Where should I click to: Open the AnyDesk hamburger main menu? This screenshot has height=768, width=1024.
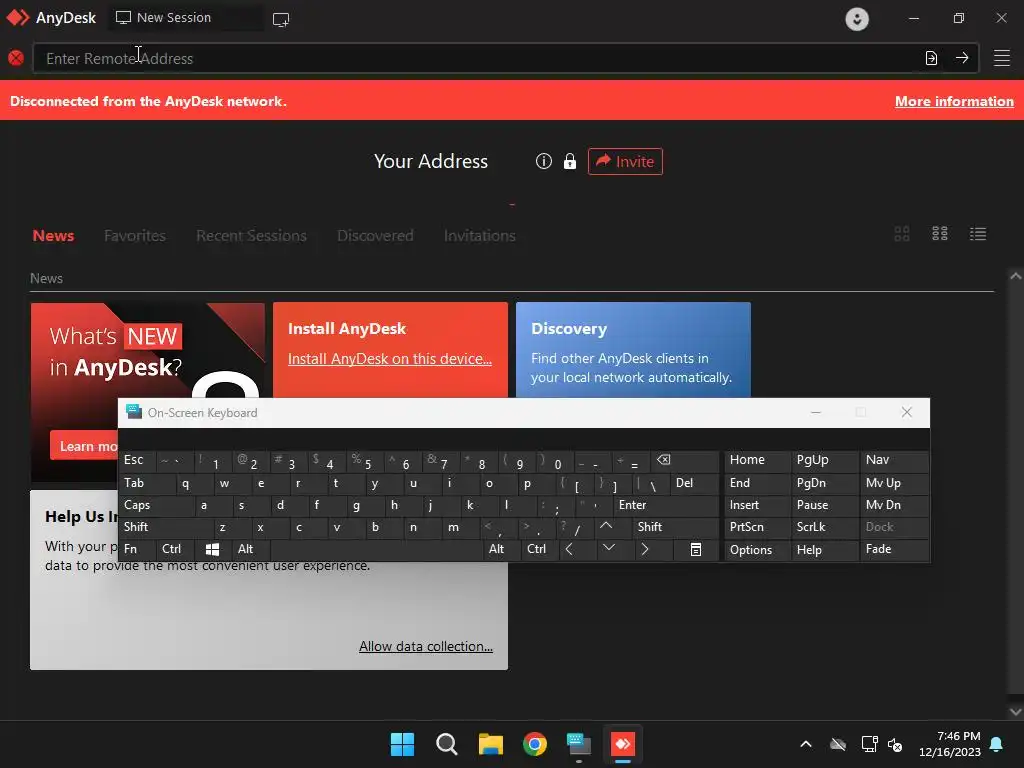pos(1002,58)
